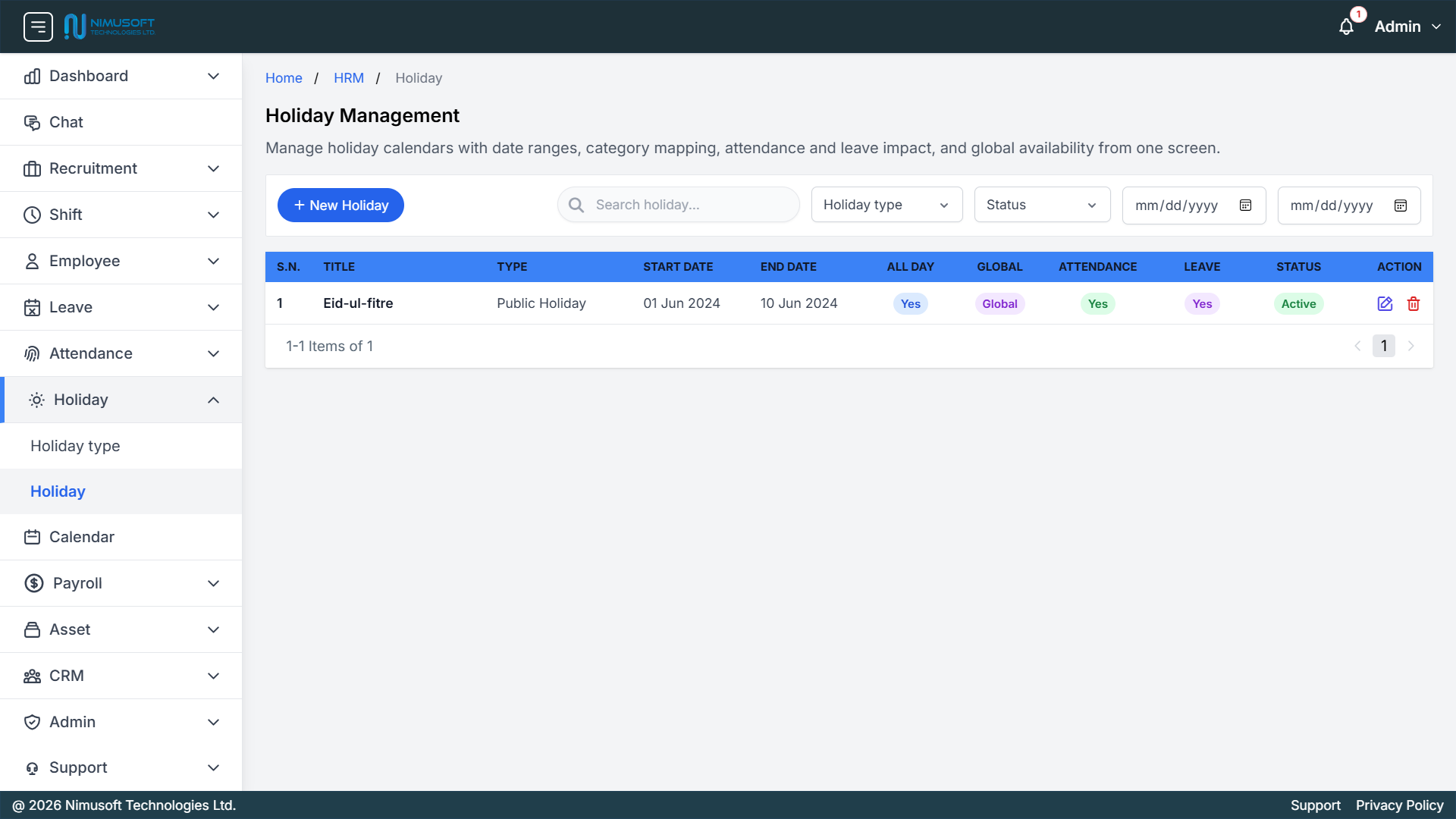
Task: Open the Status filter dropdown
Action: 1041,205
